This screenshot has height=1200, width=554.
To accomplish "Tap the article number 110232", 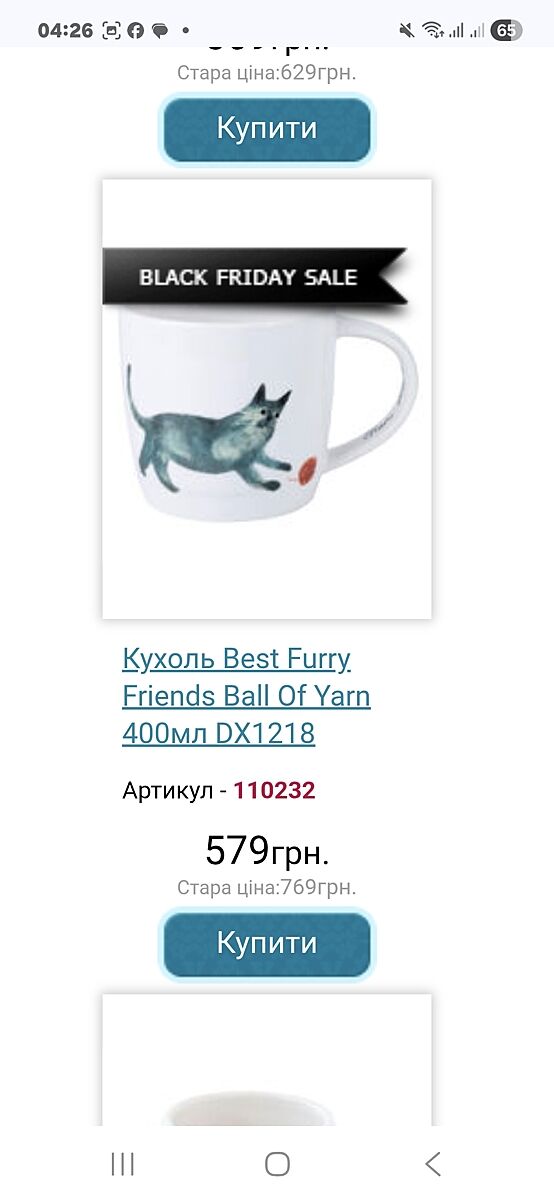I will [274, 791].
